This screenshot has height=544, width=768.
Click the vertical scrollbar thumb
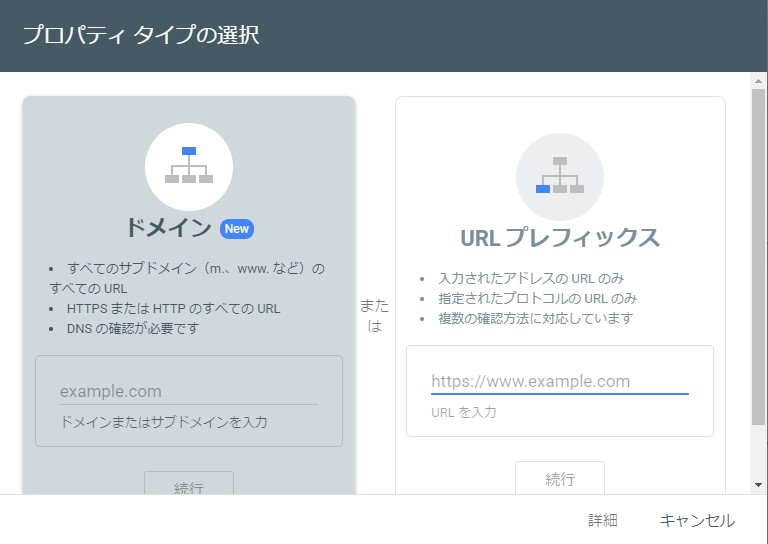pos(758,257)
